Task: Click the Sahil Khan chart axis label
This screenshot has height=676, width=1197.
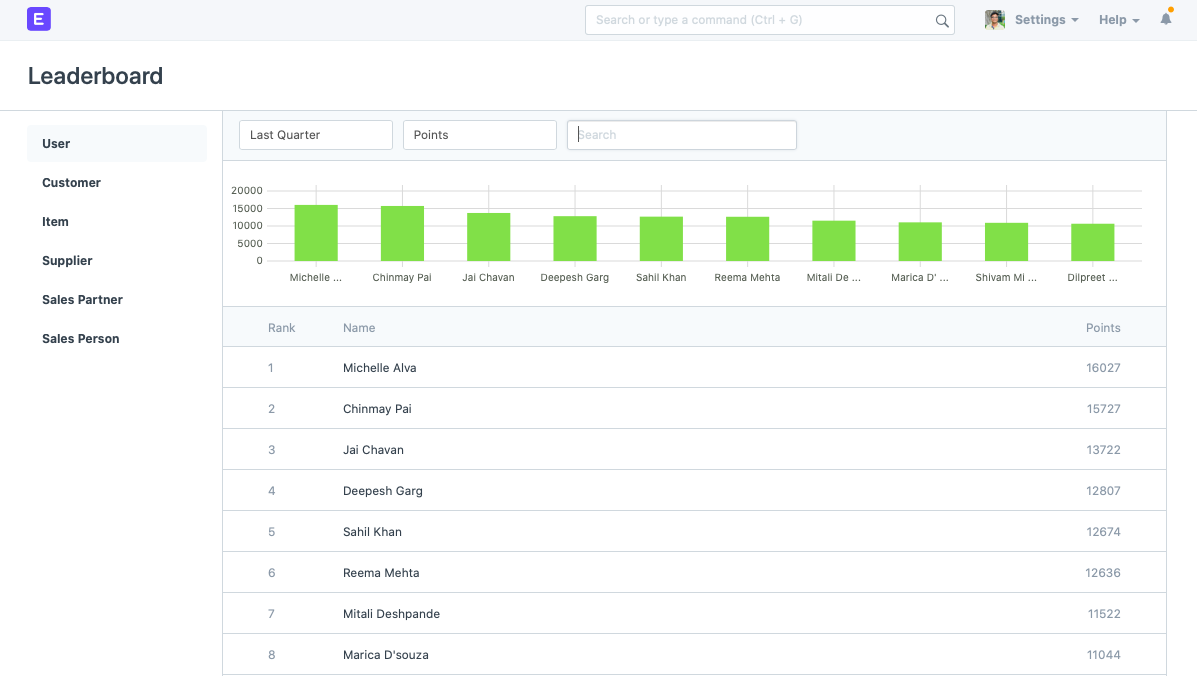Action: pyautogui.click(x=661, y=278)
